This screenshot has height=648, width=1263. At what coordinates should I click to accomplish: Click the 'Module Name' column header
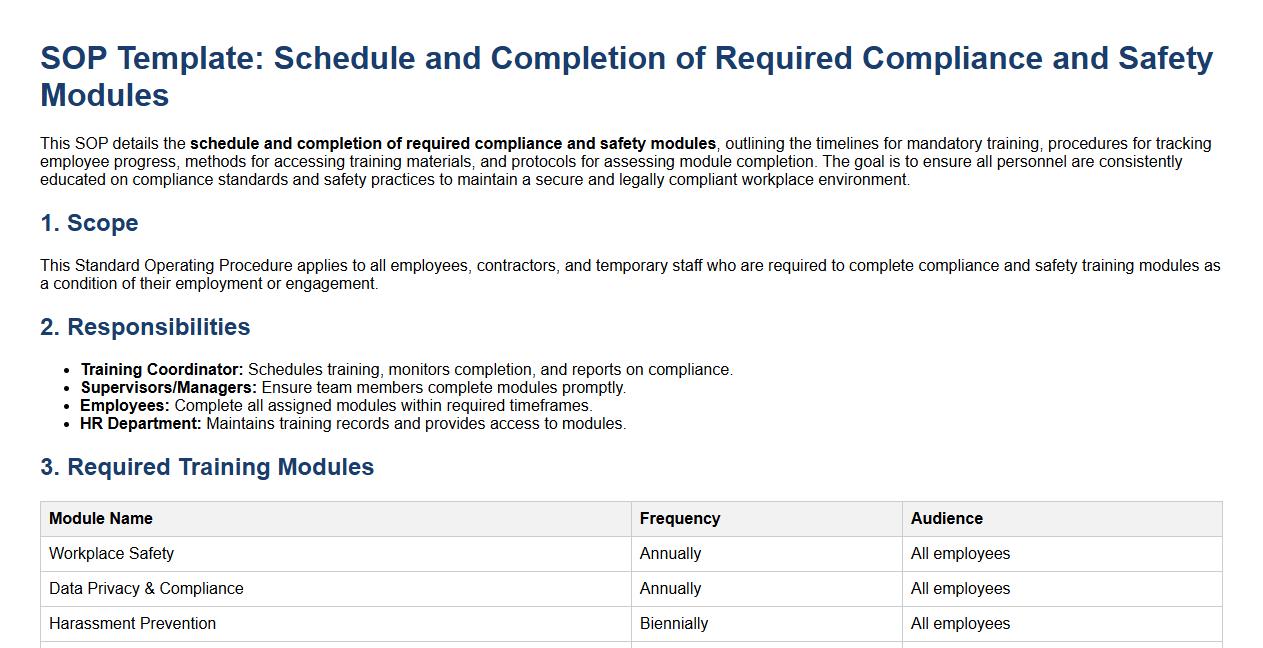[x=101, y=519]
